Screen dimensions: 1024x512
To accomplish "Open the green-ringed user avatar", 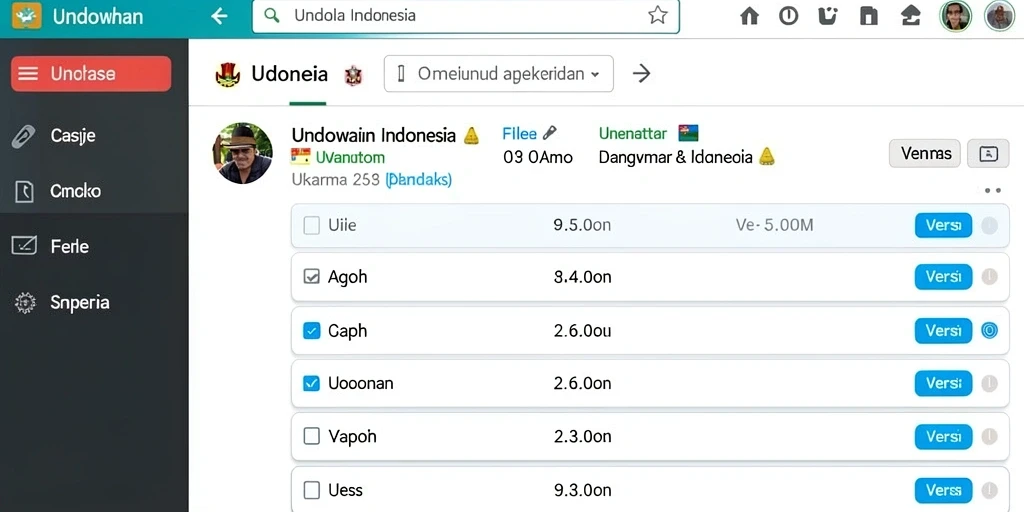I will click(x=955, y=16).
